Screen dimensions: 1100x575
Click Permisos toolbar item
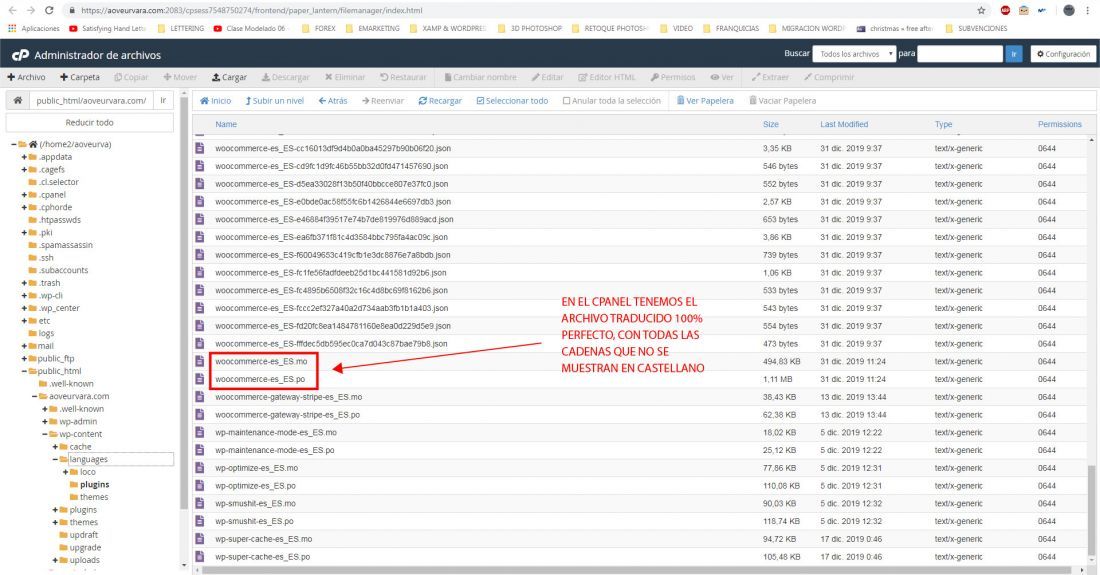pyautogui.click(x=673, y=77)
